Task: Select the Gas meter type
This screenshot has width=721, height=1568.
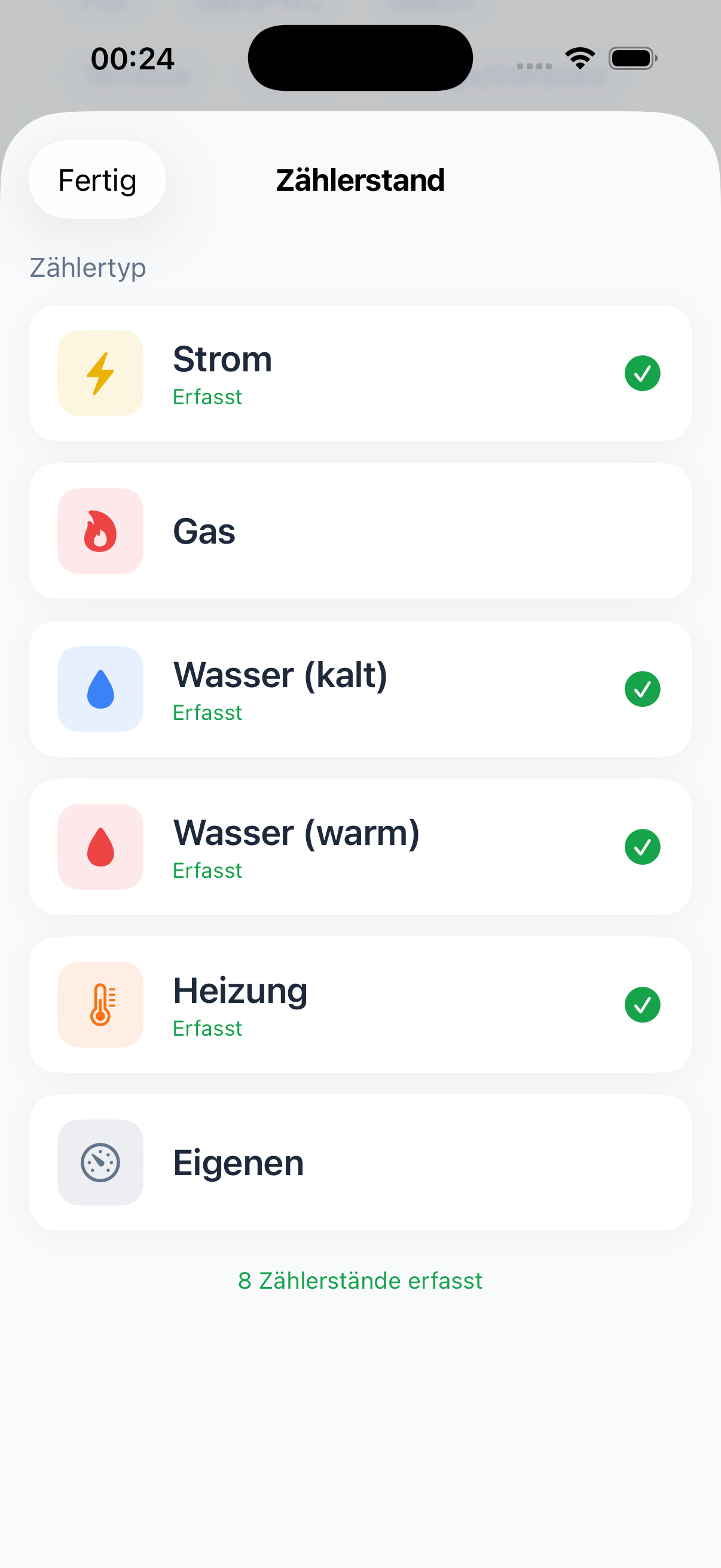Action: [x=204, y=532]
